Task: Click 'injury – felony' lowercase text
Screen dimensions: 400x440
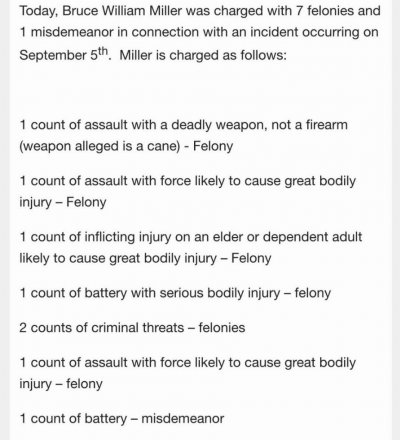Action: (x=61, y=384)
